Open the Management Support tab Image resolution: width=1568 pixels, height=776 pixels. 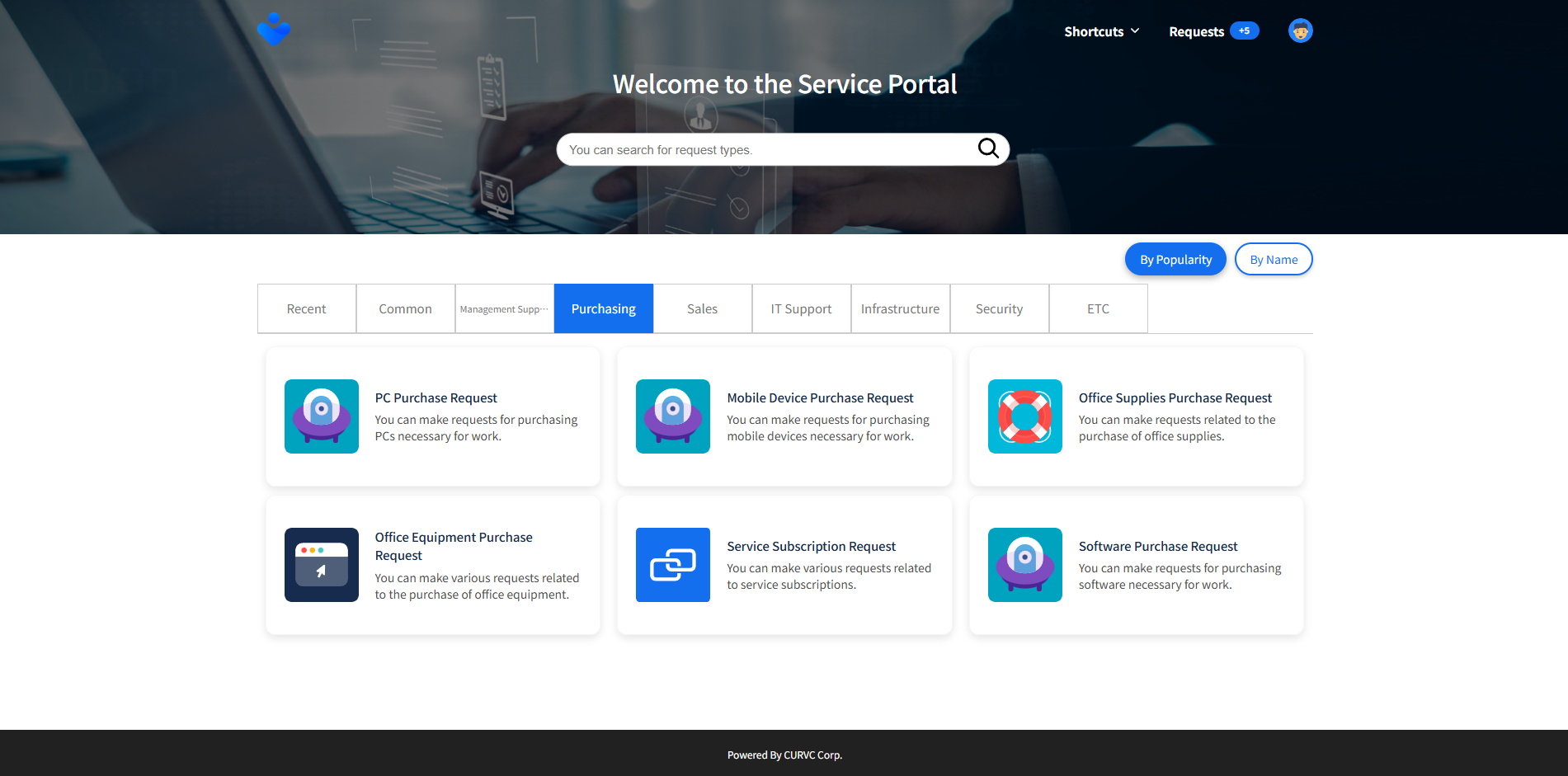tap(505, 308)
